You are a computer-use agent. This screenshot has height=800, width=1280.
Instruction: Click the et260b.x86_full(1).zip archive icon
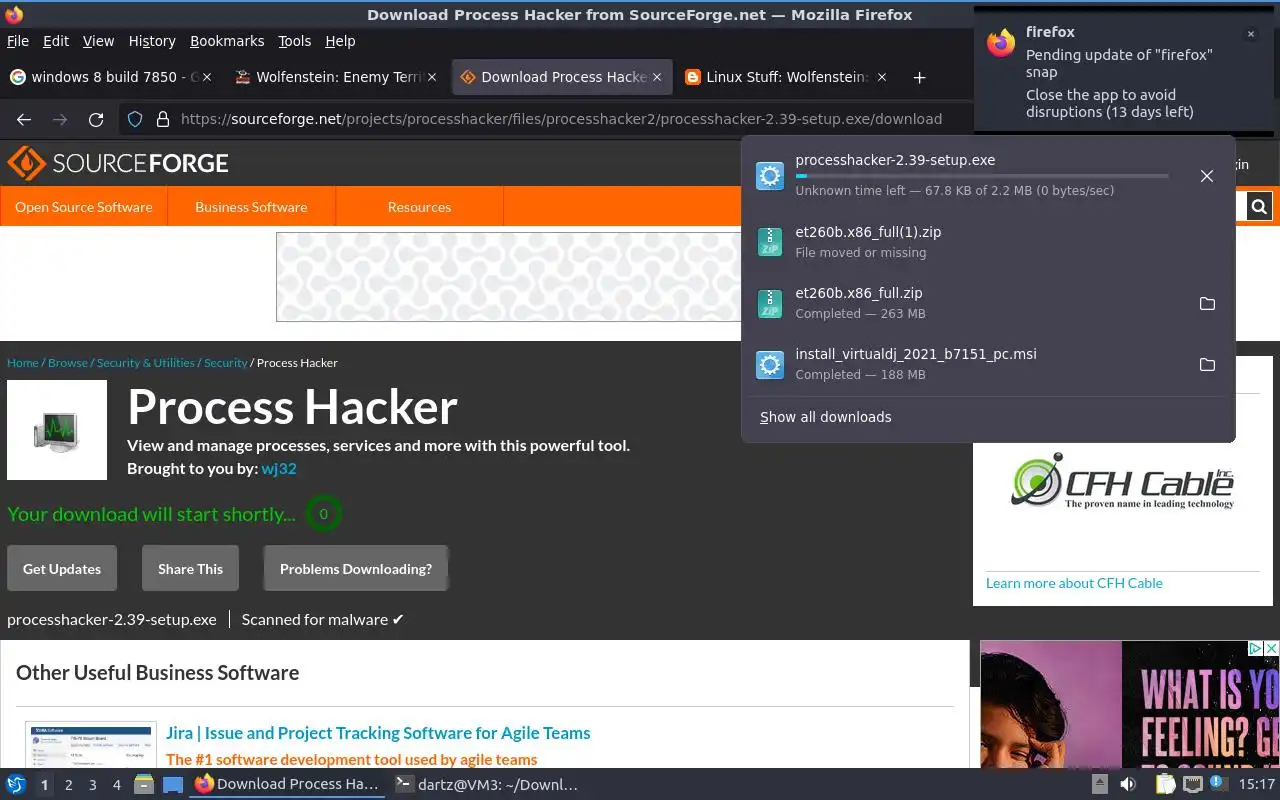(x=770, y=242)
